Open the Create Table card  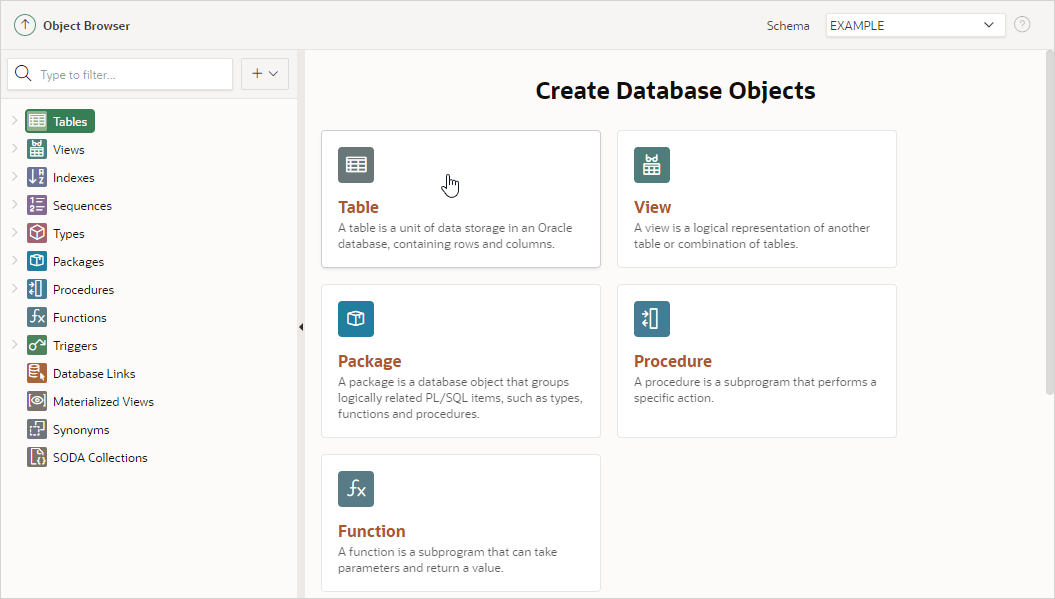point(460,199)
